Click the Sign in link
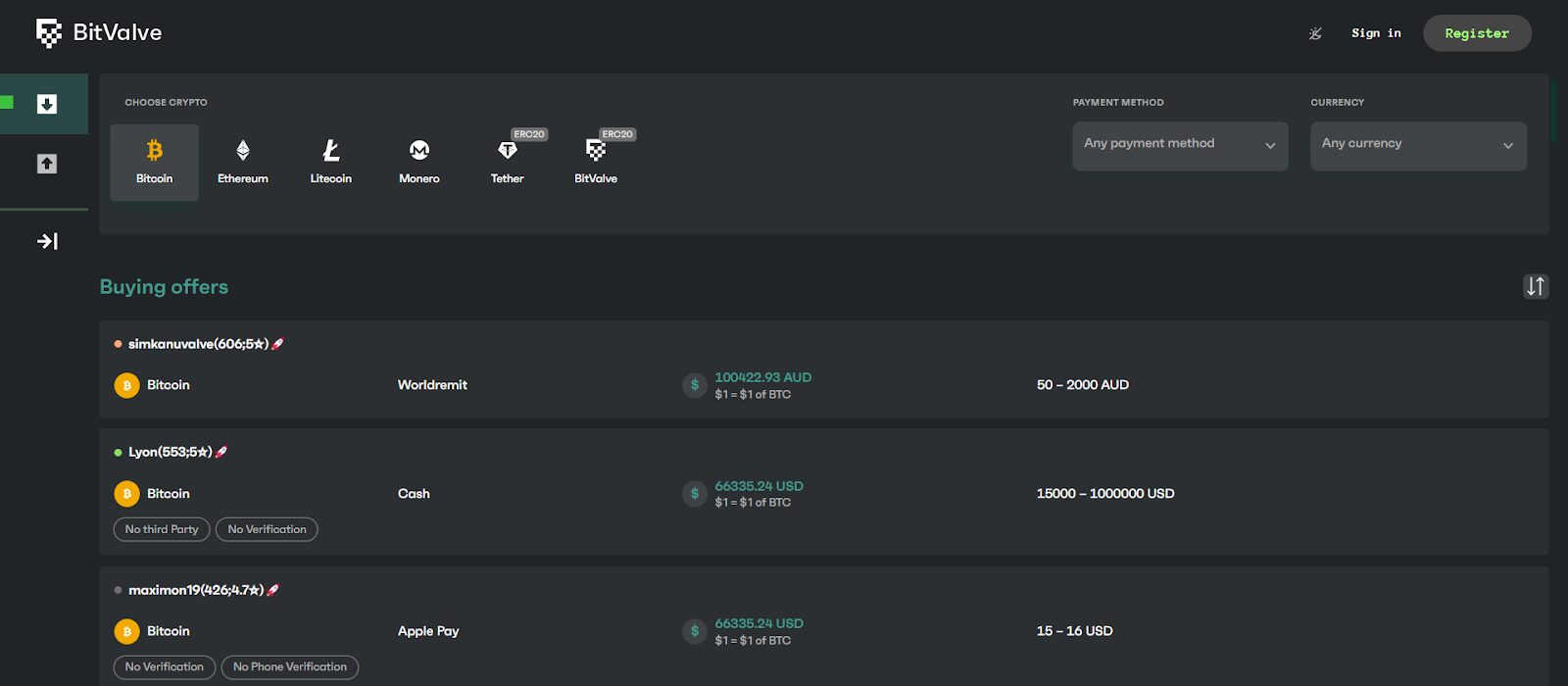Viewport: 1568px width, 686px height. click(1376, 33)
